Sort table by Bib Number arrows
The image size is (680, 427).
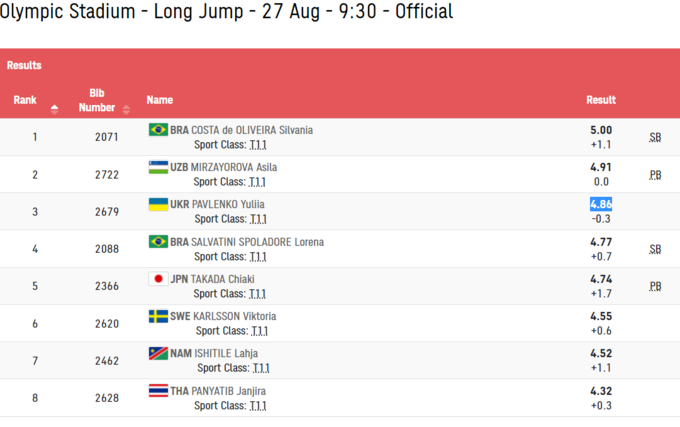[x=126, y=108]
